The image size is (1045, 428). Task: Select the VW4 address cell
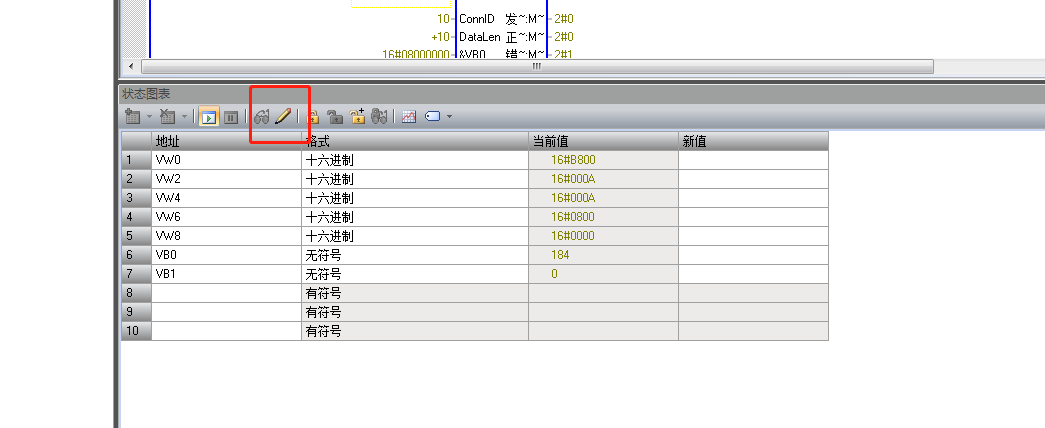pos(225,198)
